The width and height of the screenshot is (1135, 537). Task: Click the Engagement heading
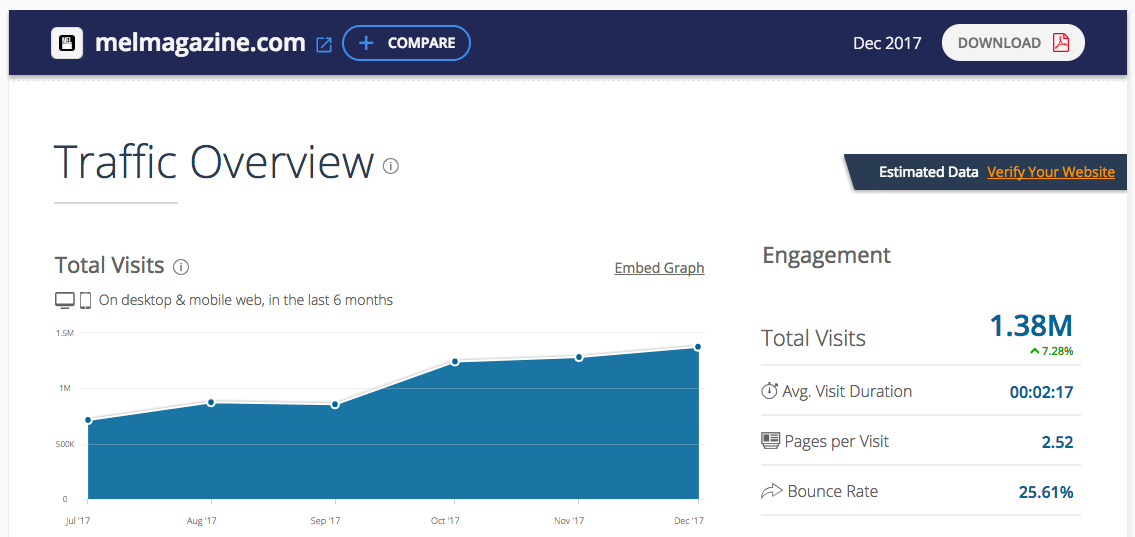click(827, 255)
